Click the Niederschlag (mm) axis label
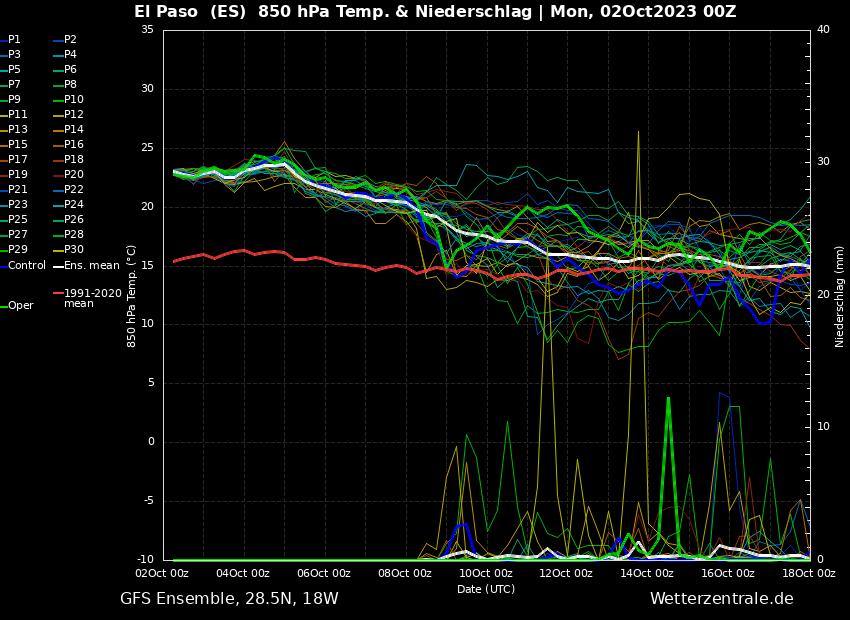Viewport: 850px width, 620px height. pyautogui.click(x=839, y=295)
